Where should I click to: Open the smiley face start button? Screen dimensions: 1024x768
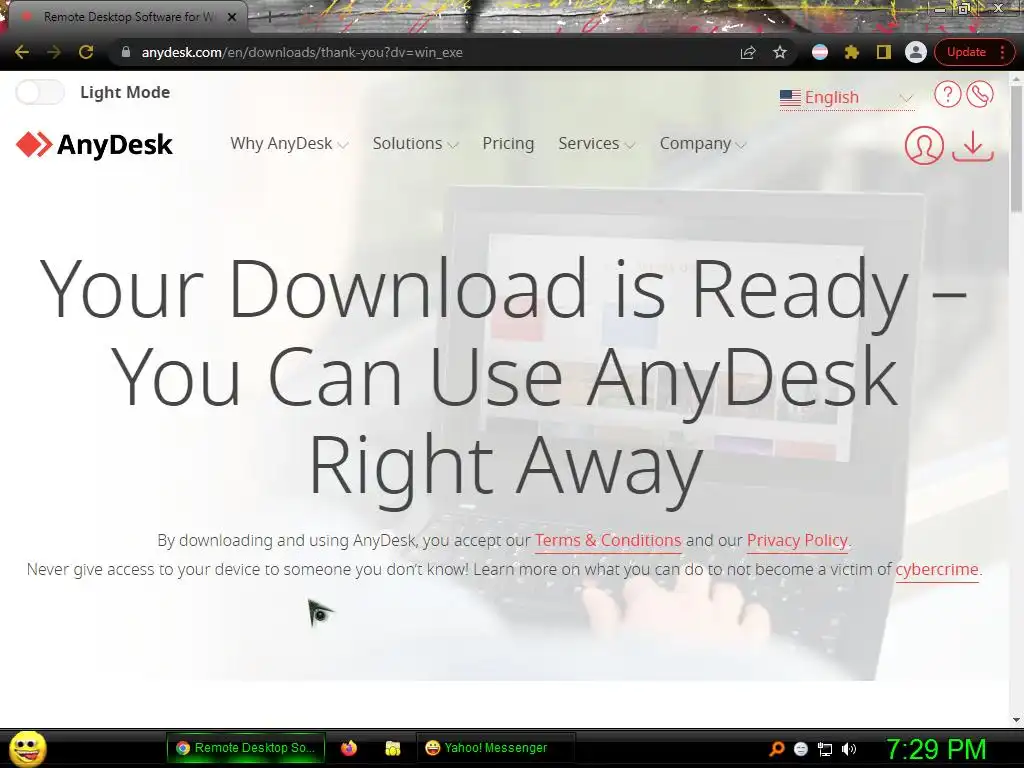point(27,748)
